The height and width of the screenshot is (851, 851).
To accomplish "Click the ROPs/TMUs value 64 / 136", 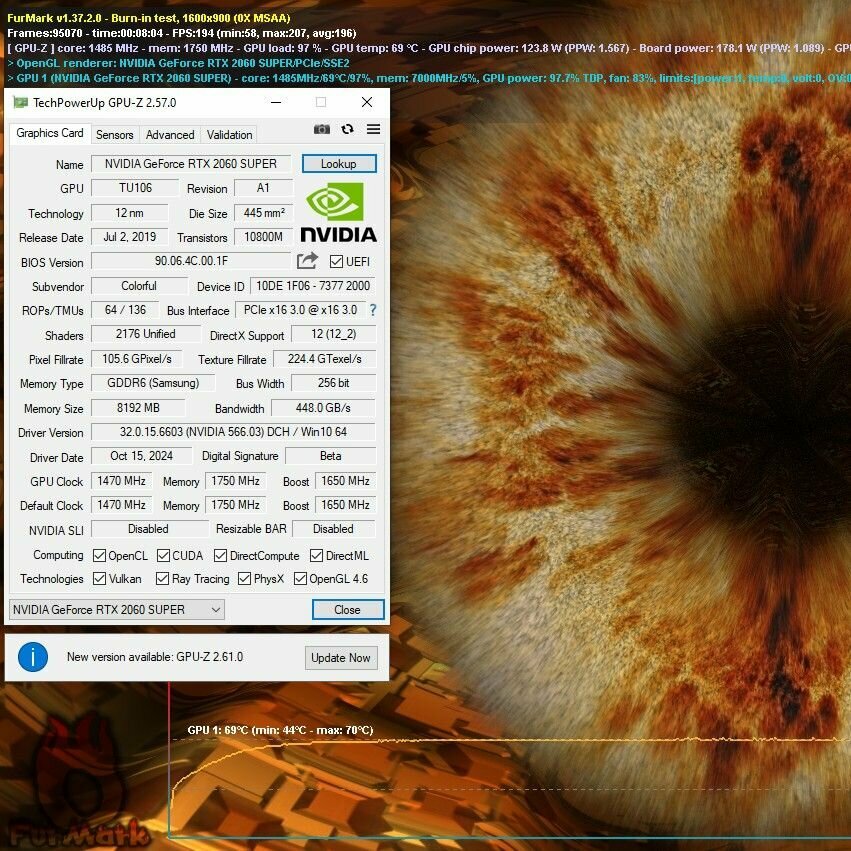I will pyautogui.click(x=125, y=309).
